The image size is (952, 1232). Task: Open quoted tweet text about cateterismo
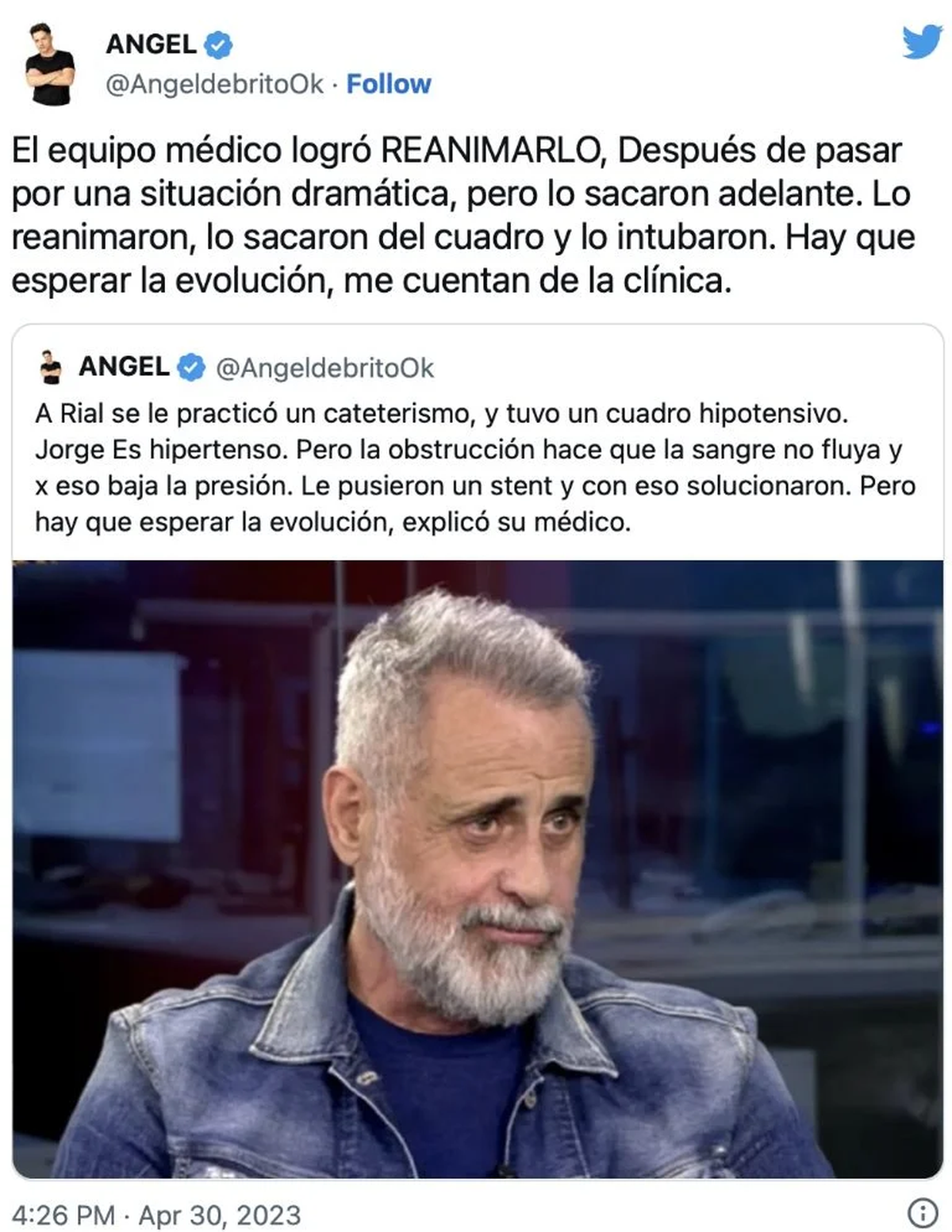475,467
